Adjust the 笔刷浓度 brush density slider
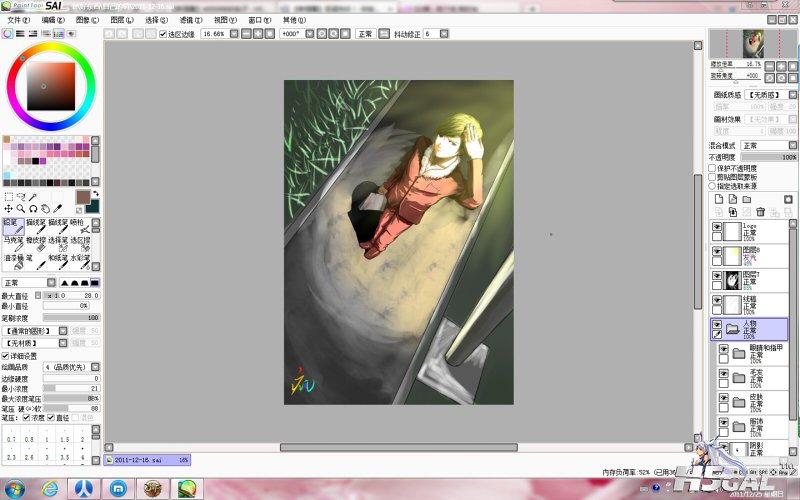This screenshot has height=500, width=800. coord(71,317)
